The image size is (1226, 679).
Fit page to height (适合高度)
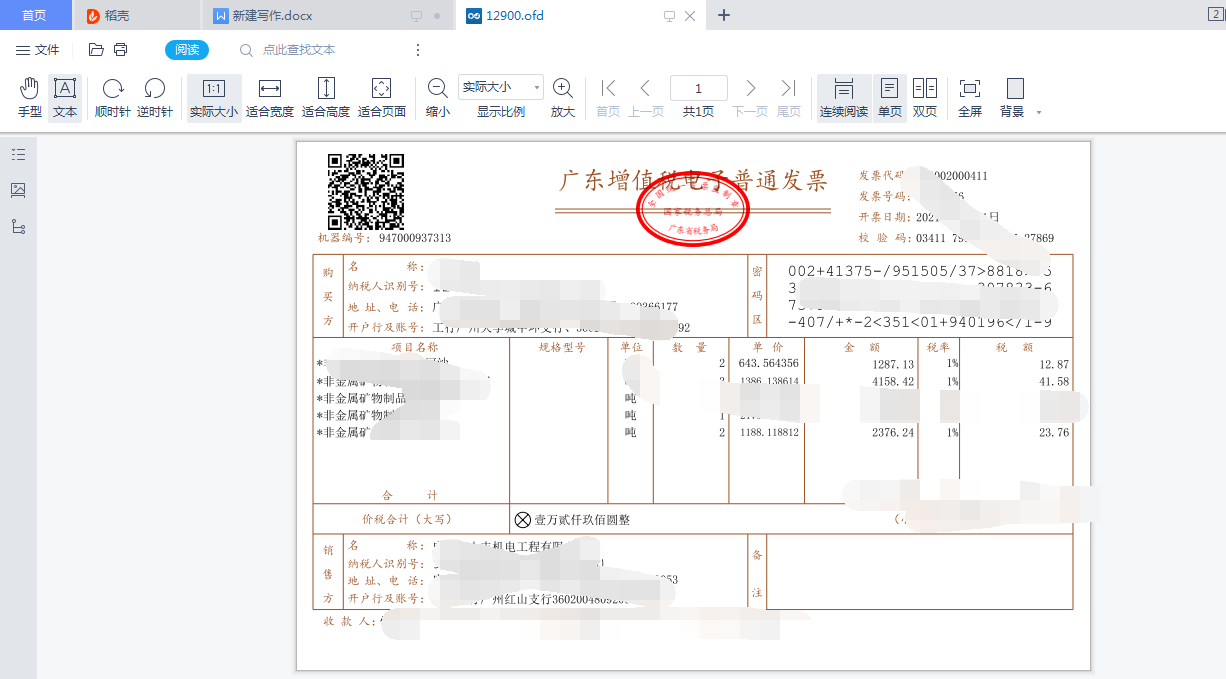pos(326,98)
